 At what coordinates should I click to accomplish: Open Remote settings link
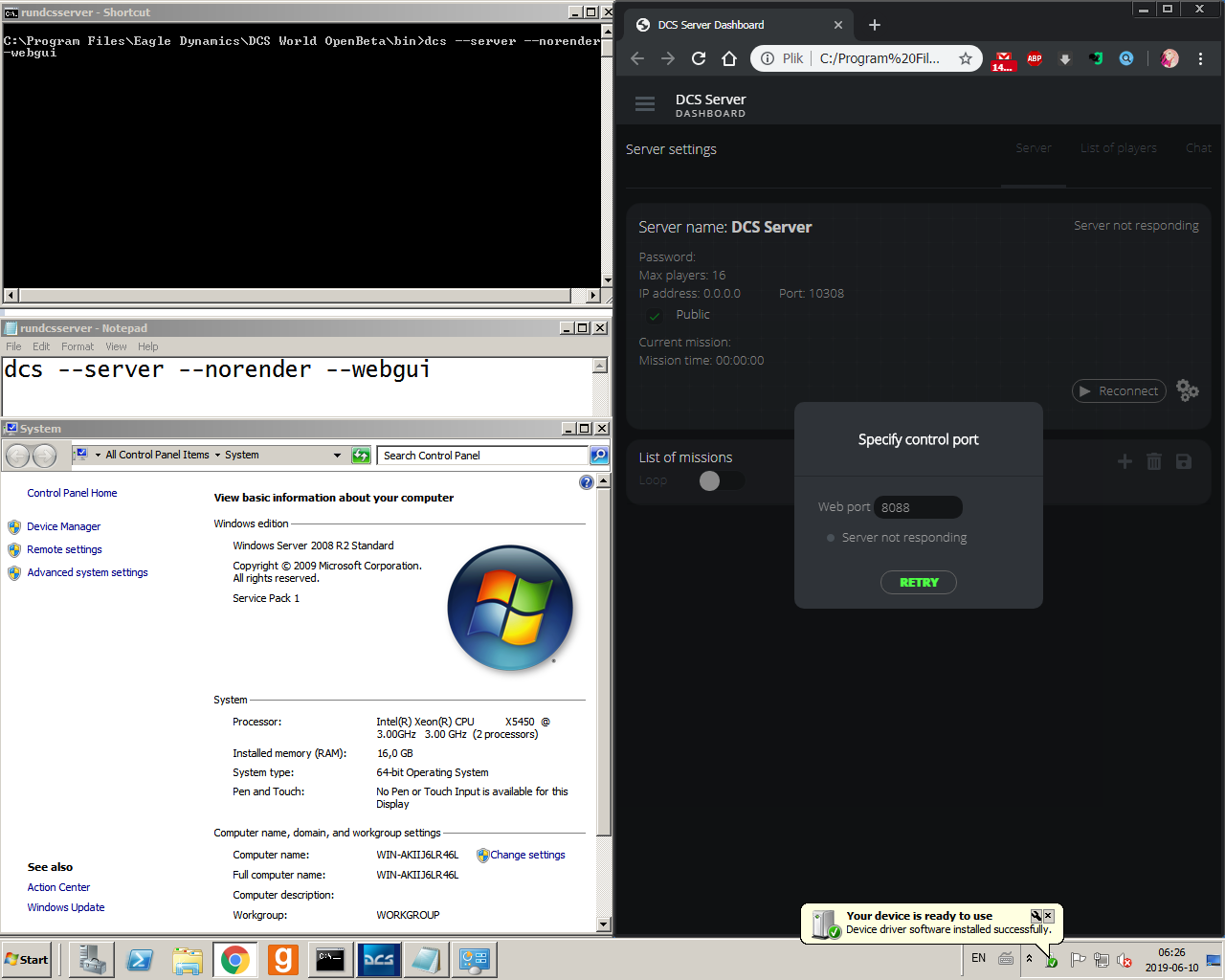point(64,549)
